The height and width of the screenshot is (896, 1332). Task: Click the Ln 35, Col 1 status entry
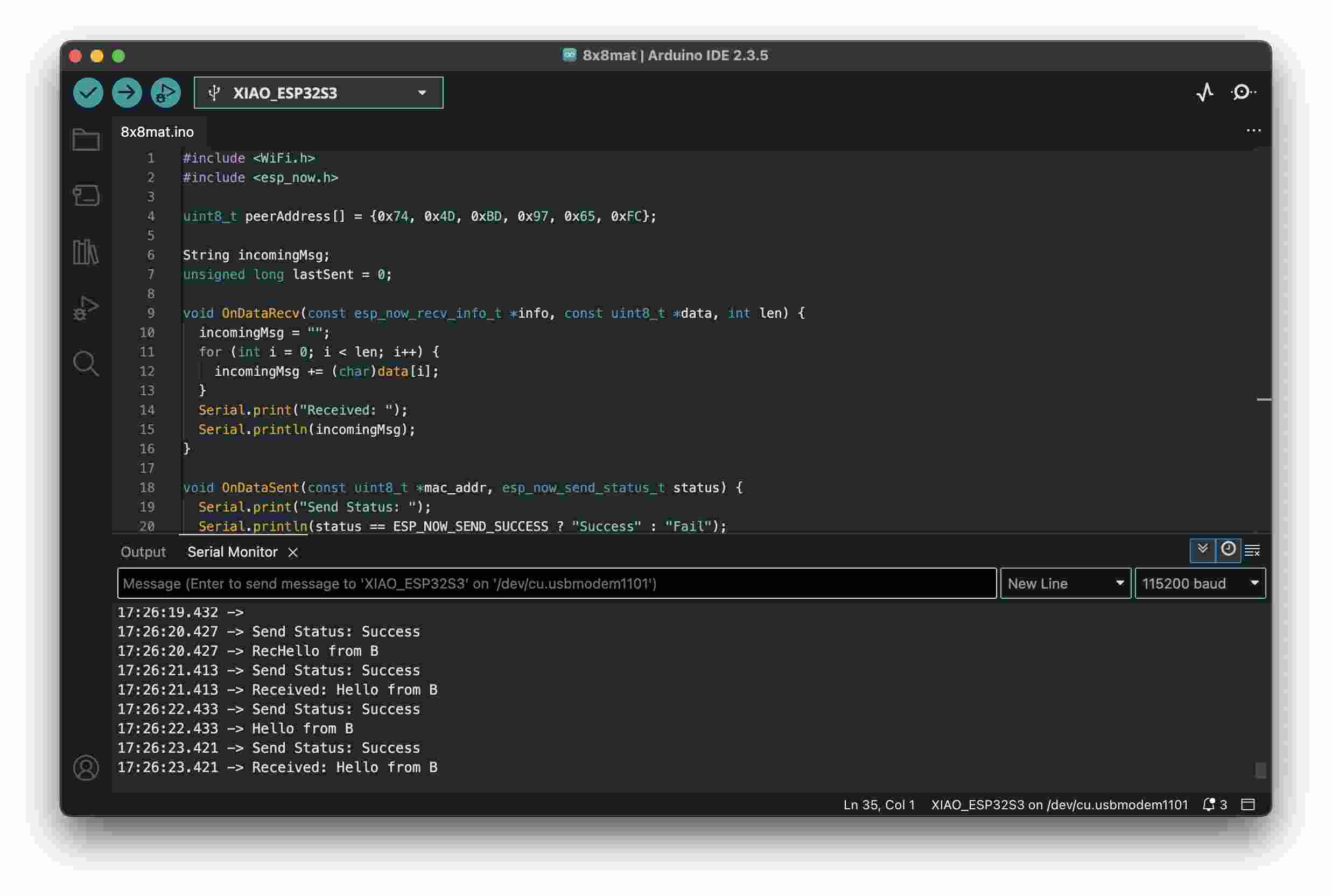point(879,804)
